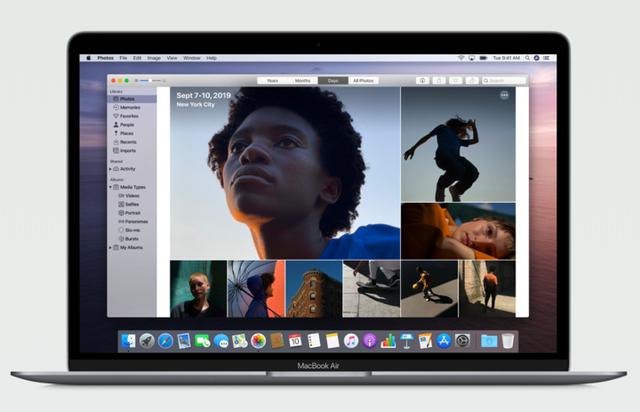640x412 pixels.
Task: Click the Rotate button in Photos toolbar
Action: pyautogui.click(x=472, y=81)
